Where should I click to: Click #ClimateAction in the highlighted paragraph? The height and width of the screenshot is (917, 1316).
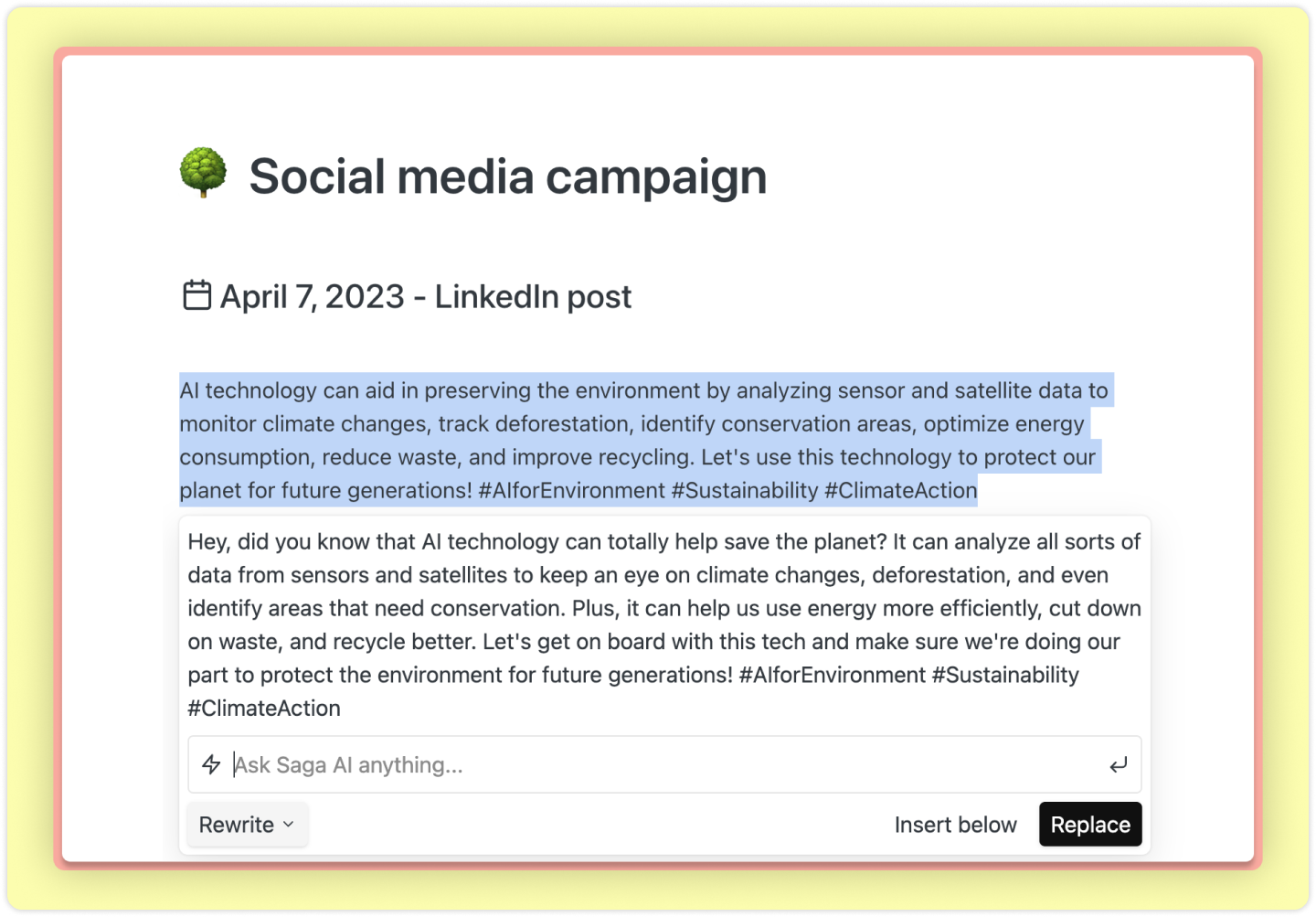tap(900, 491)
